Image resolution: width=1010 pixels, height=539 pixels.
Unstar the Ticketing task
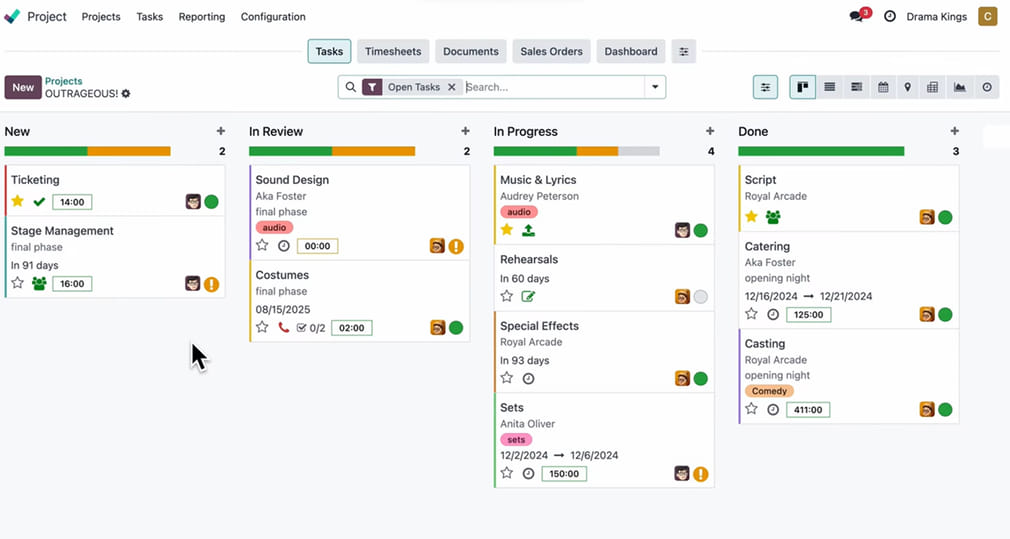pyautogui.click(x=18, y=202)
